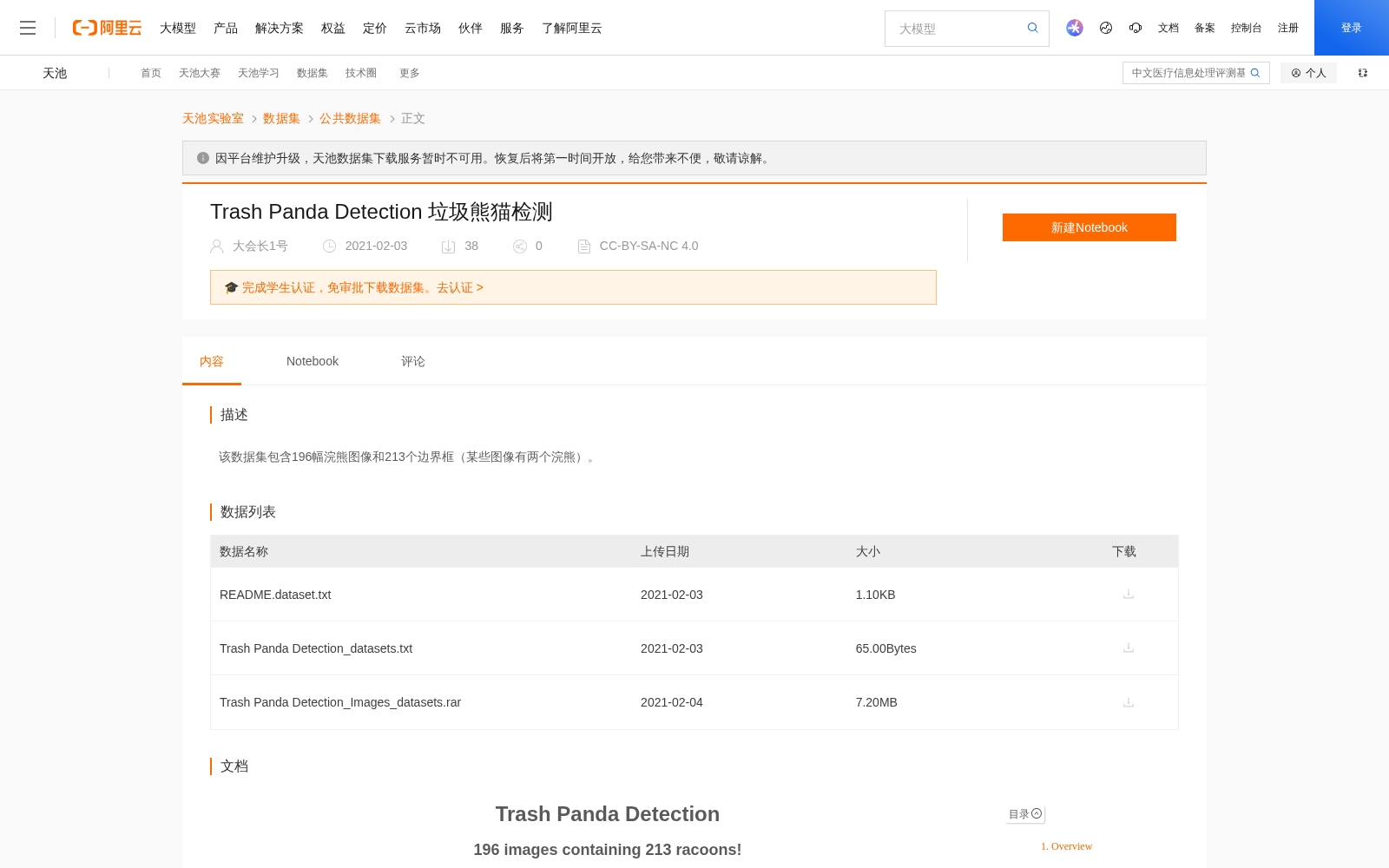Open the 云市场 top menu

(x=423, y=28)
